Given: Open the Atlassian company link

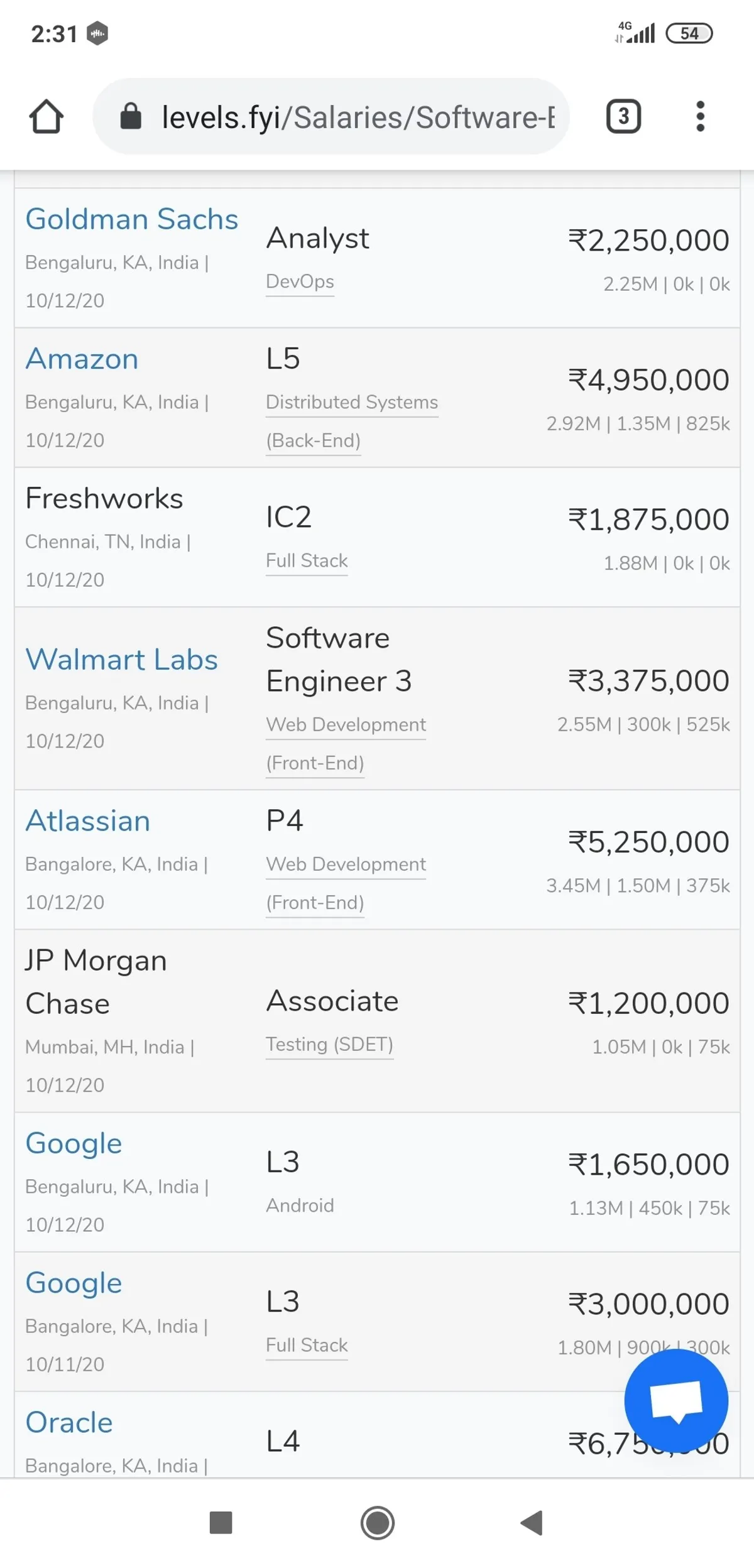Looking at the screenshot, I should [87, 821].
